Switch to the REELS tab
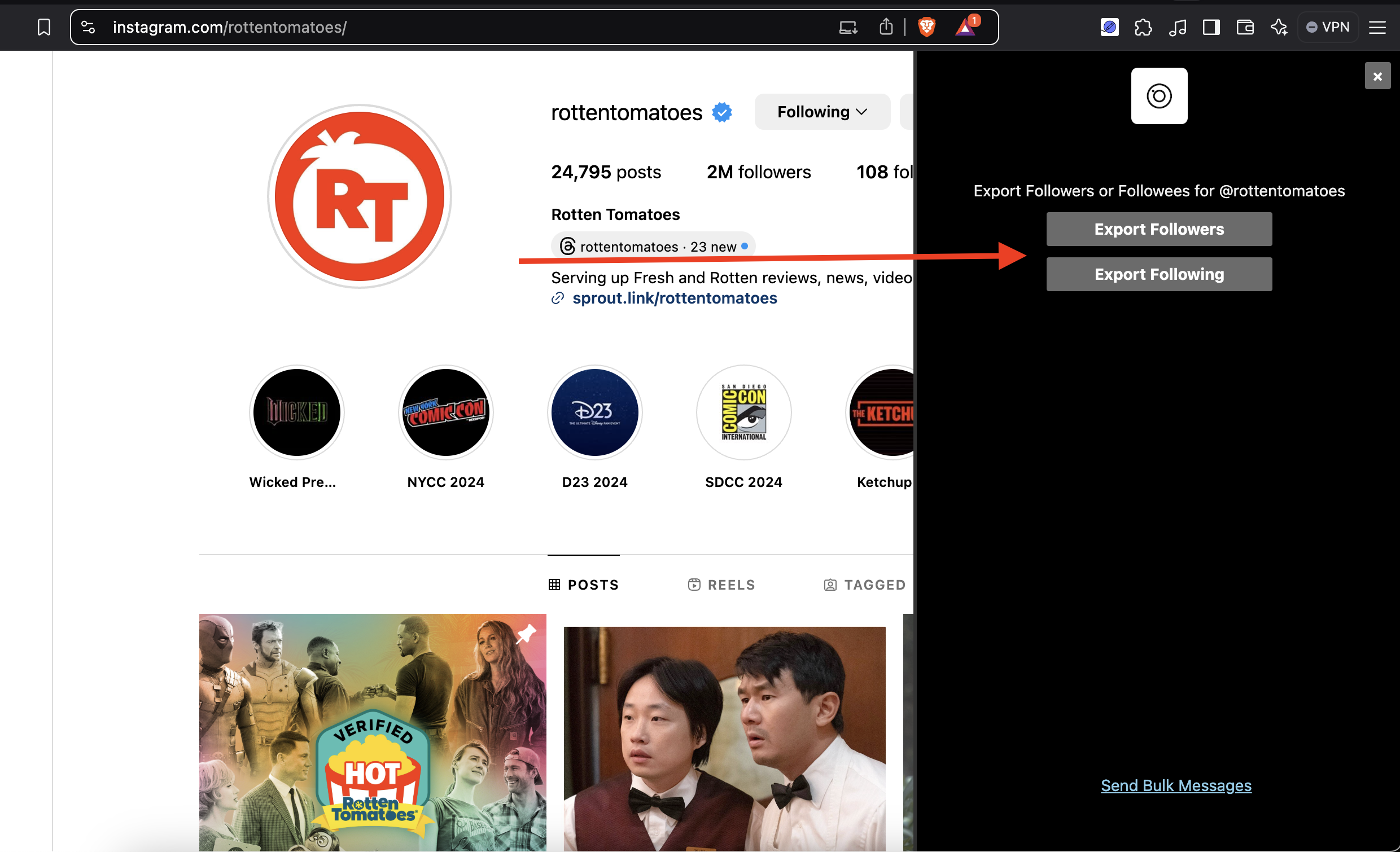This screenshot has width=1400, height=852. tap(721, 585)
